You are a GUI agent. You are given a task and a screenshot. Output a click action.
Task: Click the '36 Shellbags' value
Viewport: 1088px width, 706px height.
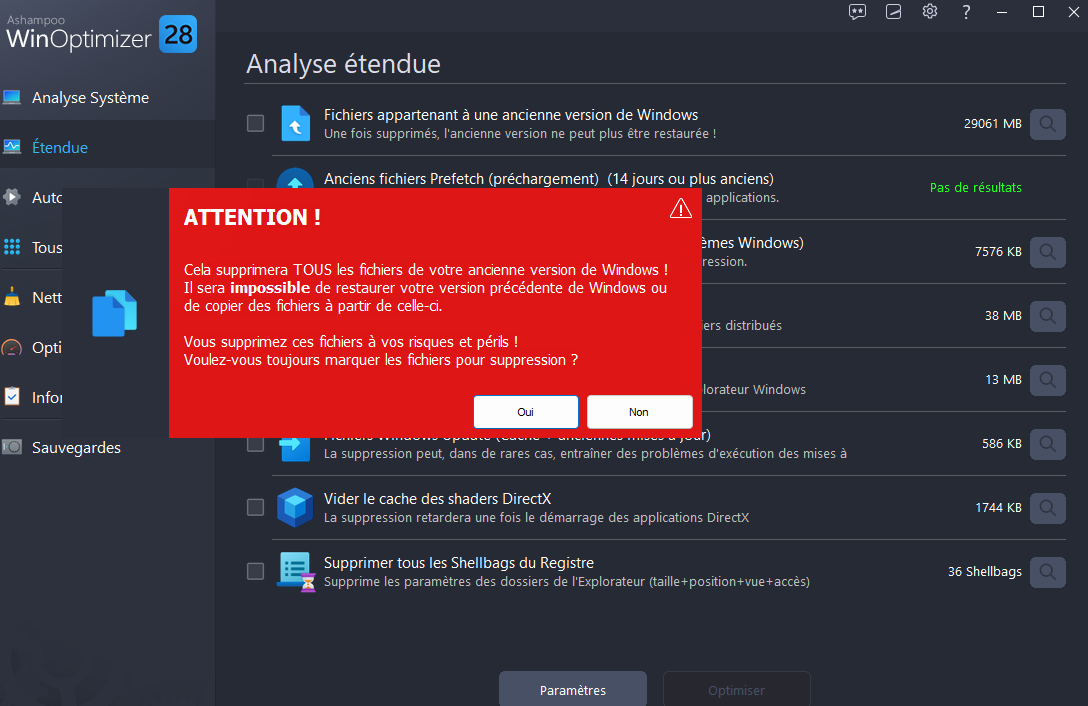pyautogui.click(x=985, y=571)
